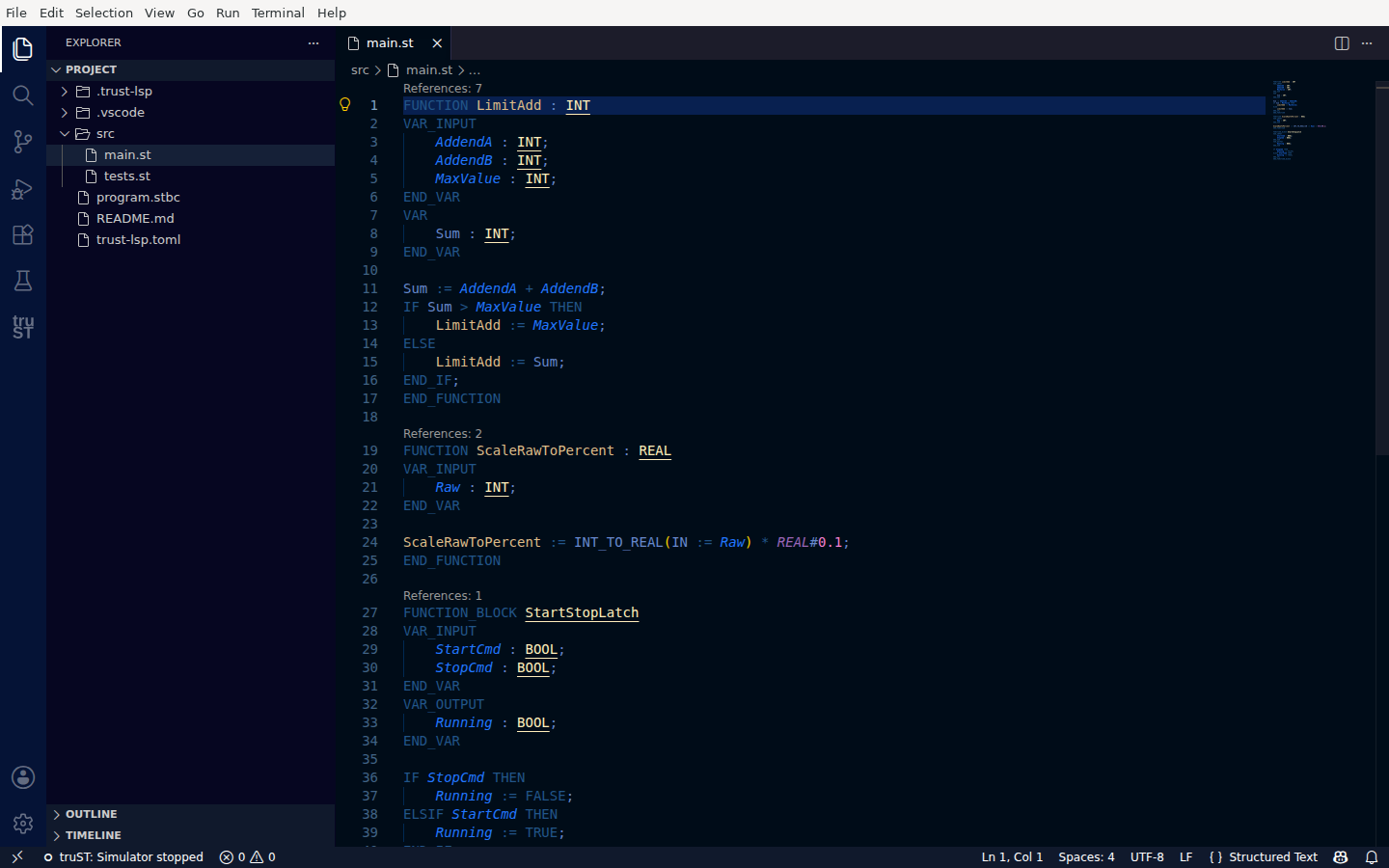Open the Run menu

tap(228, 13)
